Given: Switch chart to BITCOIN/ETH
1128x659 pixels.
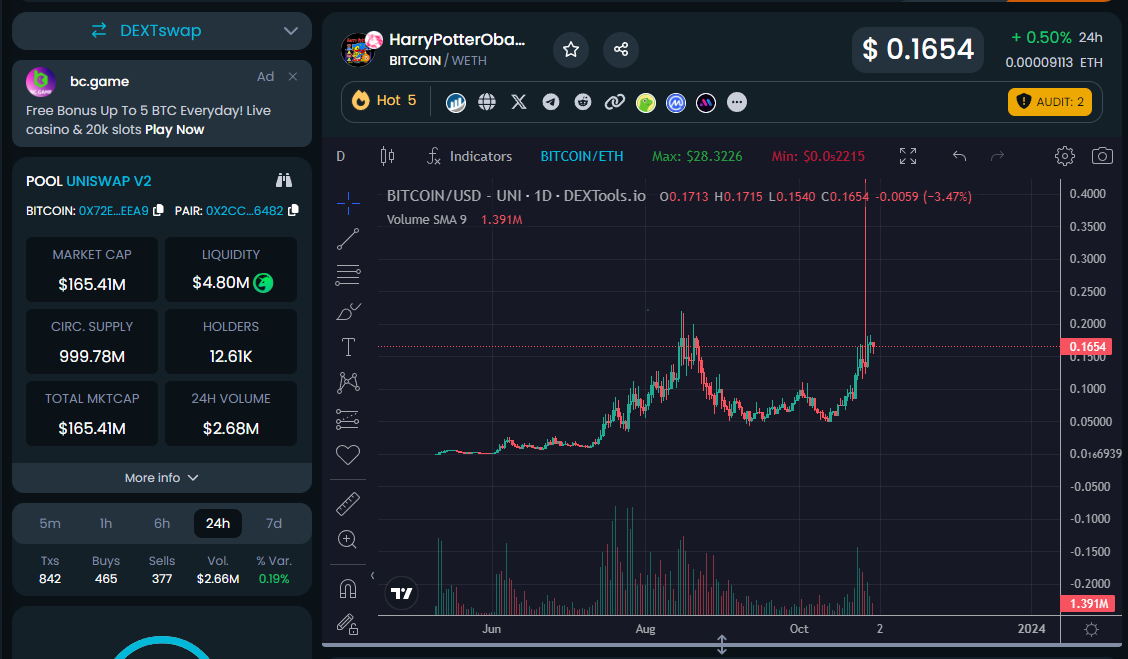Looking at the screenshot, I should coord(582,156).
